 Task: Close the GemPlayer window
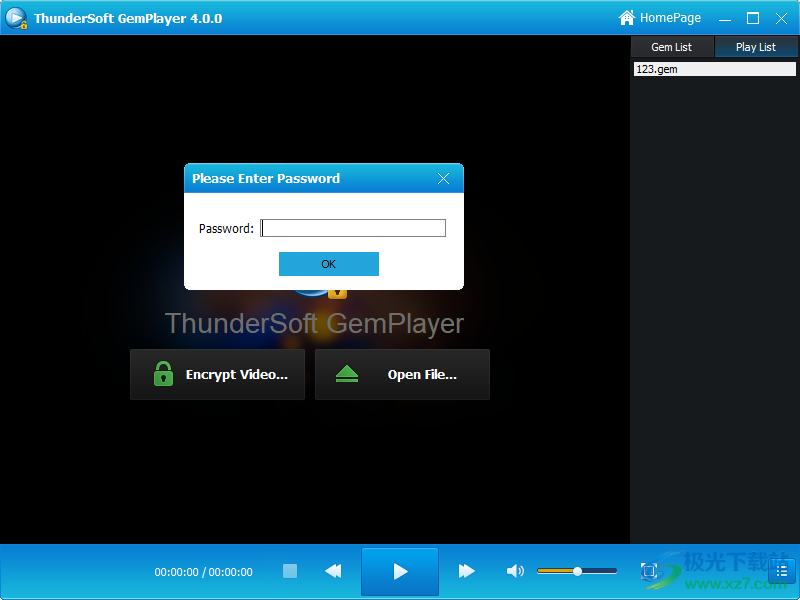[781, 18]
